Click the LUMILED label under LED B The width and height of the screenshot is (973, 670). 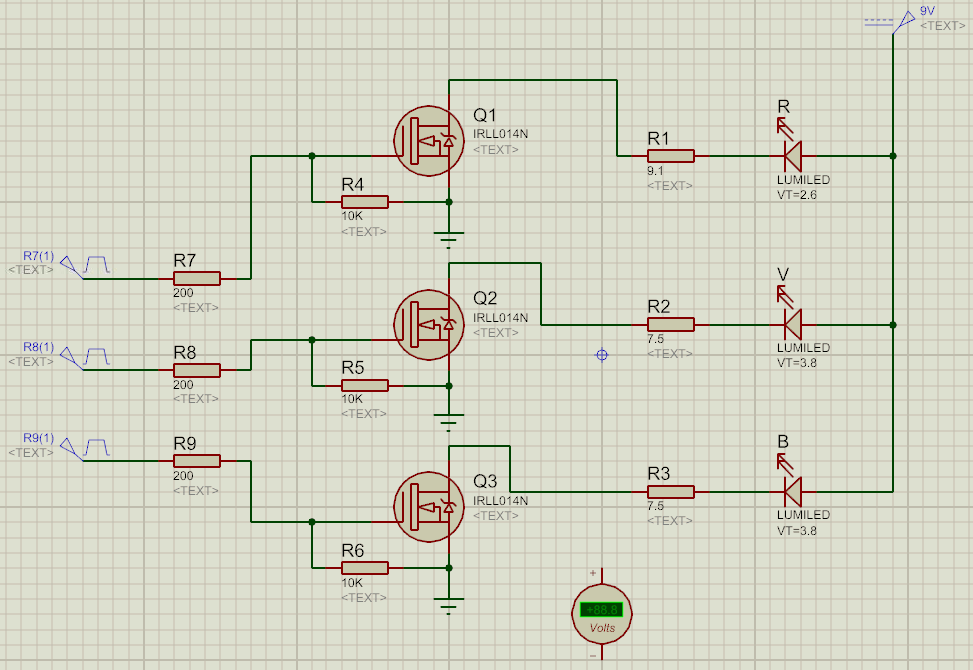click(x=804, y=515)
